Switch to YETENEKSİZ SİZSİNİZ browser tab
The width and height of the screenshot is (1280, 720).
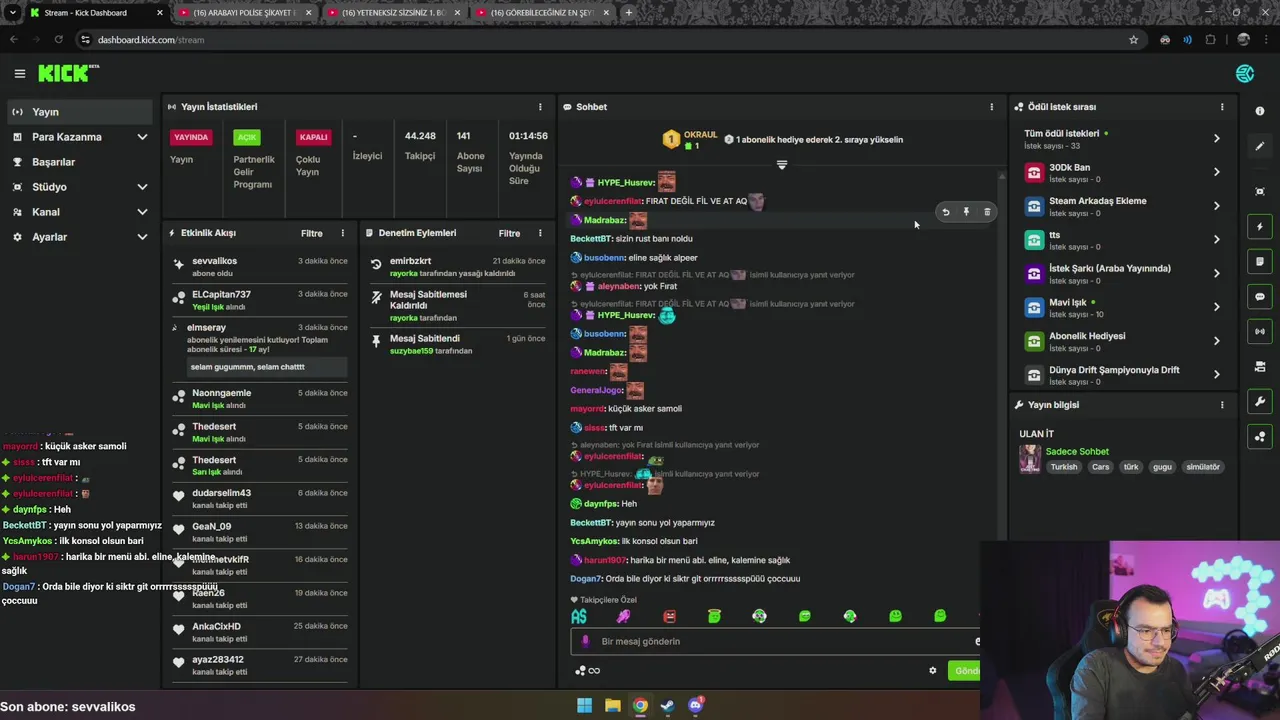pos(393,13)
